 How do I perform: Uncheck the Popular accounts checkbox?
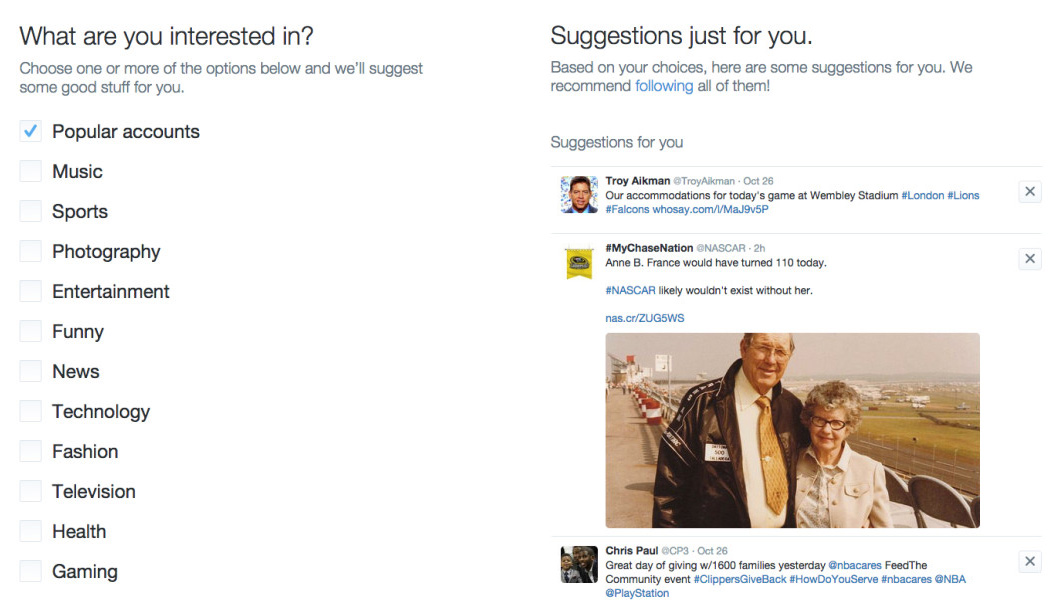click(x=31, y=132)
